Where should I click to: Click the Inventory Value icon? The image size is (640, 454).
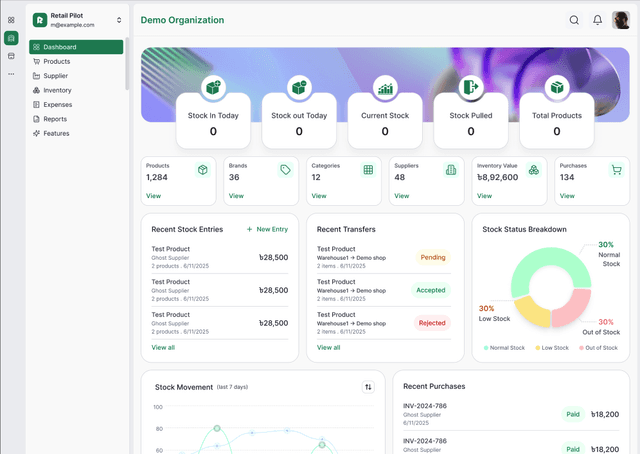click(x=534, y=170)
